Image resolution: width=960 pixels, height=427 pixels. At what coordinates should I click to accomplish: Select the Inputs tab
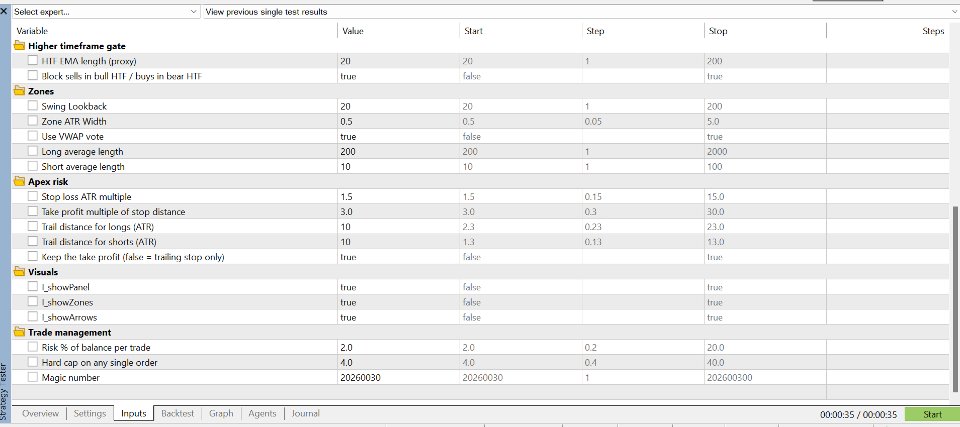click(x=133, y=414)
